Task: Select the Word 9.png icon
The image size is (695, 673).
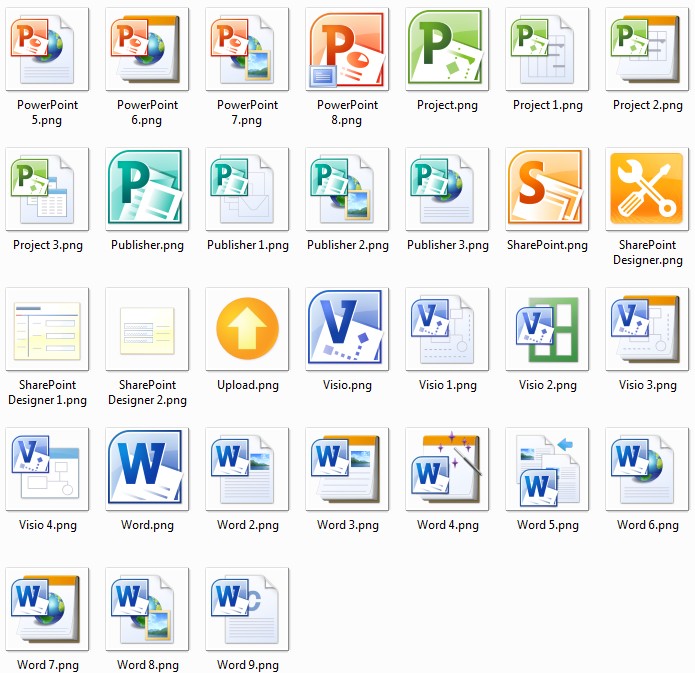Action: [x=247, y=609]
